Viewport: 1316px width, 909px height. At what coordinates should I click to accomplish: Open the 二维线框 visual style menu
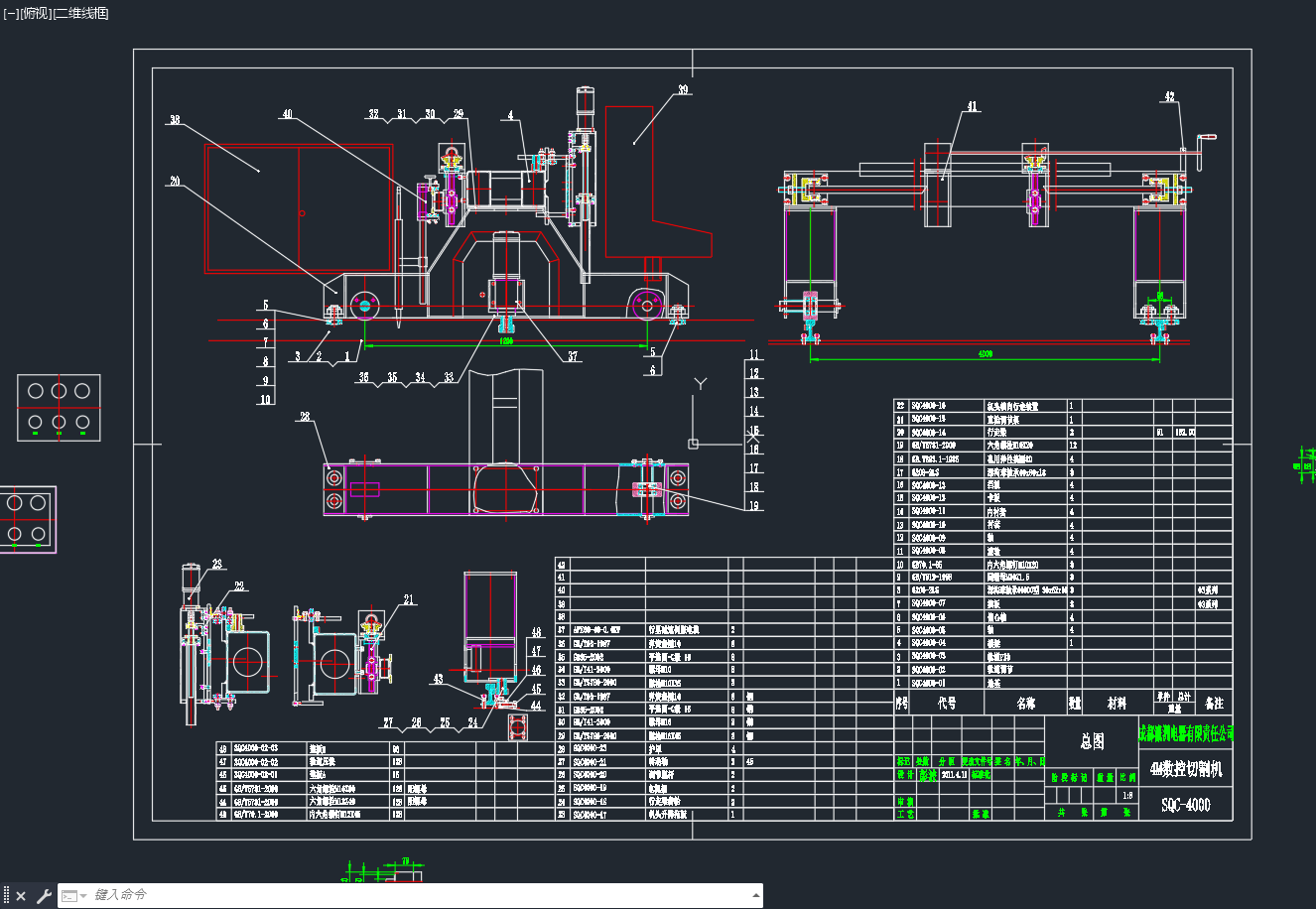(79, 13)
